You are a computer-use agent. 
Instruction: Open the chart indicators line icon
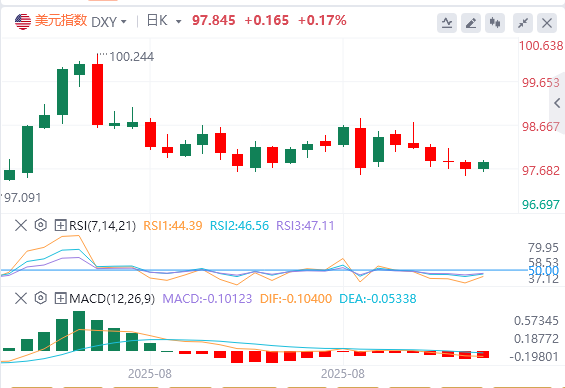pos(447,23)
